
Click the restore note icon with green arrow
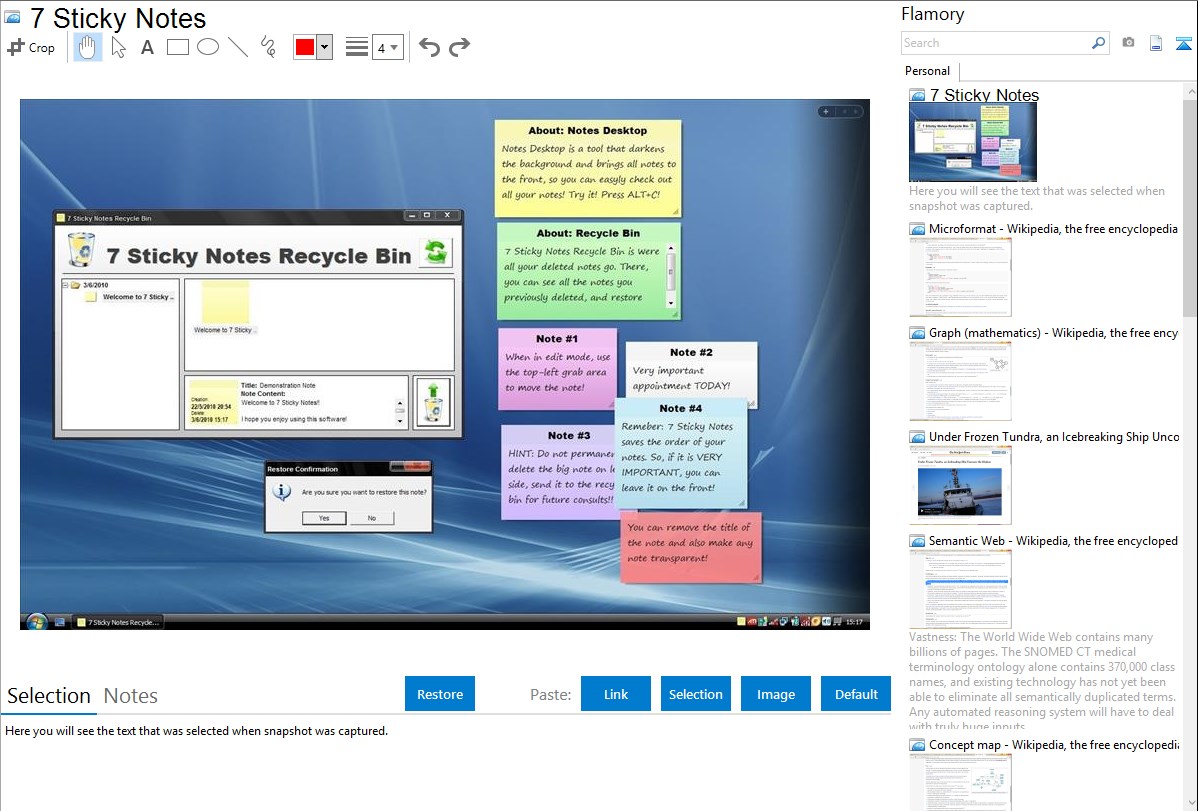point(433,402)
